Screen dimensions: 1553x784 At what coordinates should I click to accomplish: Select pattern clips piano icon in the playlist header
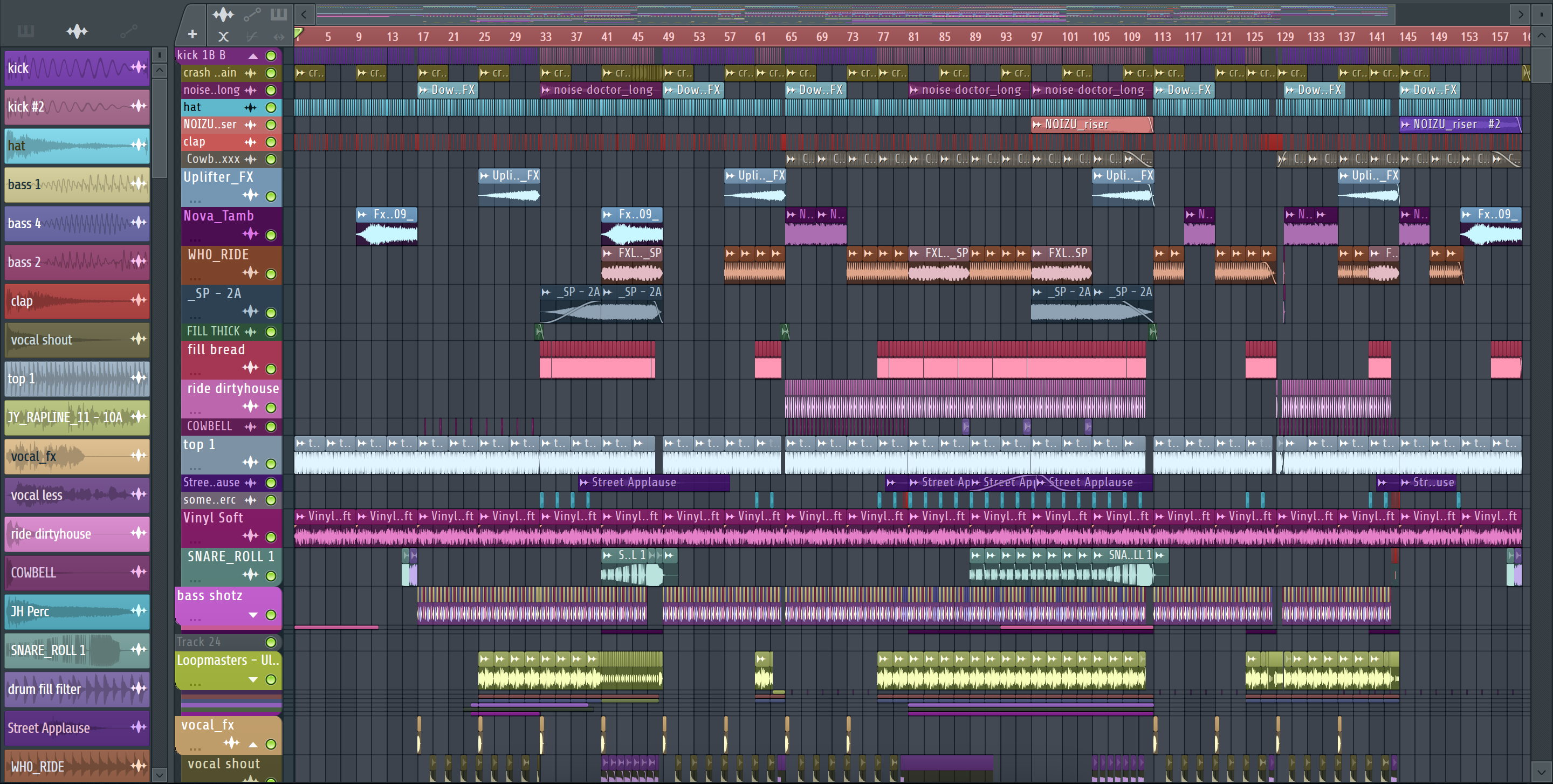279,14
